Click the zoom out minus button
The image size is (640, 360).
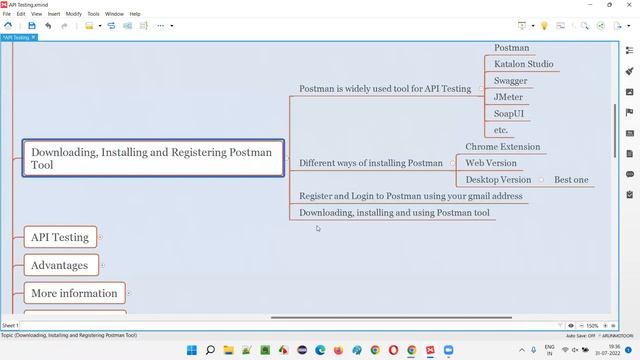(x=581, y=326)
